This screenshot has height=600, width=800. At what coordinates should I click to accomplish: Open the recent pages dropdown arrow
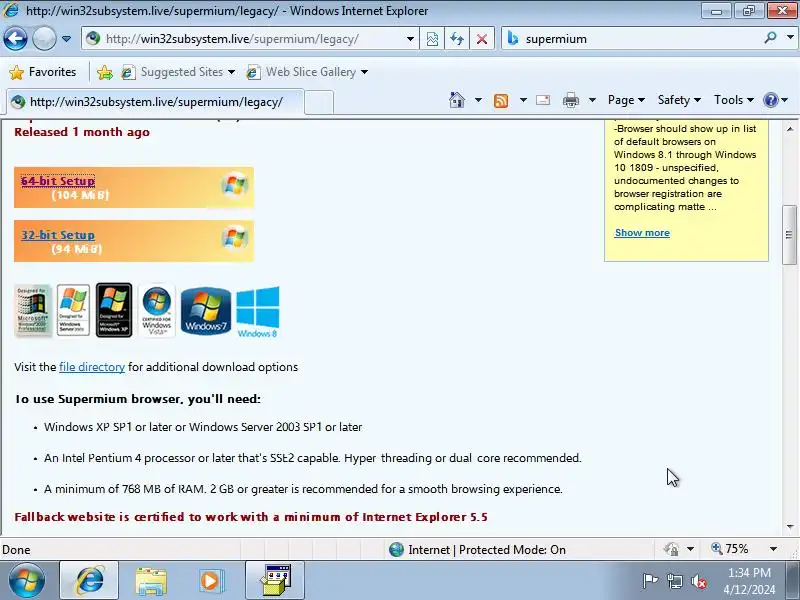tap(66, 39)
